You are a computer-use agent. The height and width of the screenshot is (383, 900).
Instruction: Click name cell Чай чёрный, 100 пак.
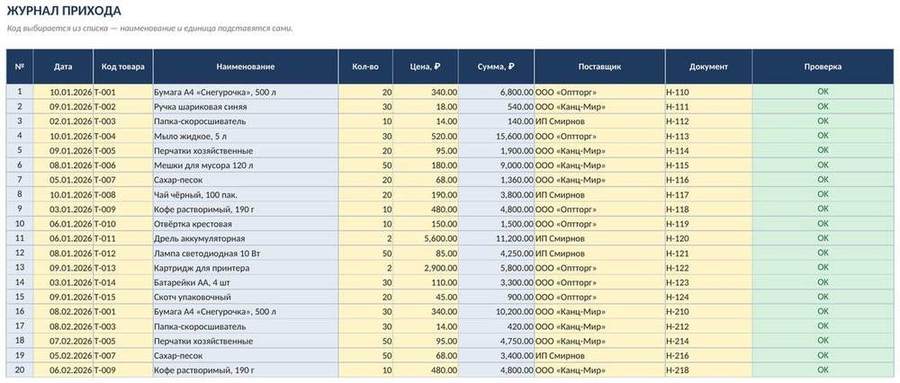pyautogui.click(x=246, y=195)
